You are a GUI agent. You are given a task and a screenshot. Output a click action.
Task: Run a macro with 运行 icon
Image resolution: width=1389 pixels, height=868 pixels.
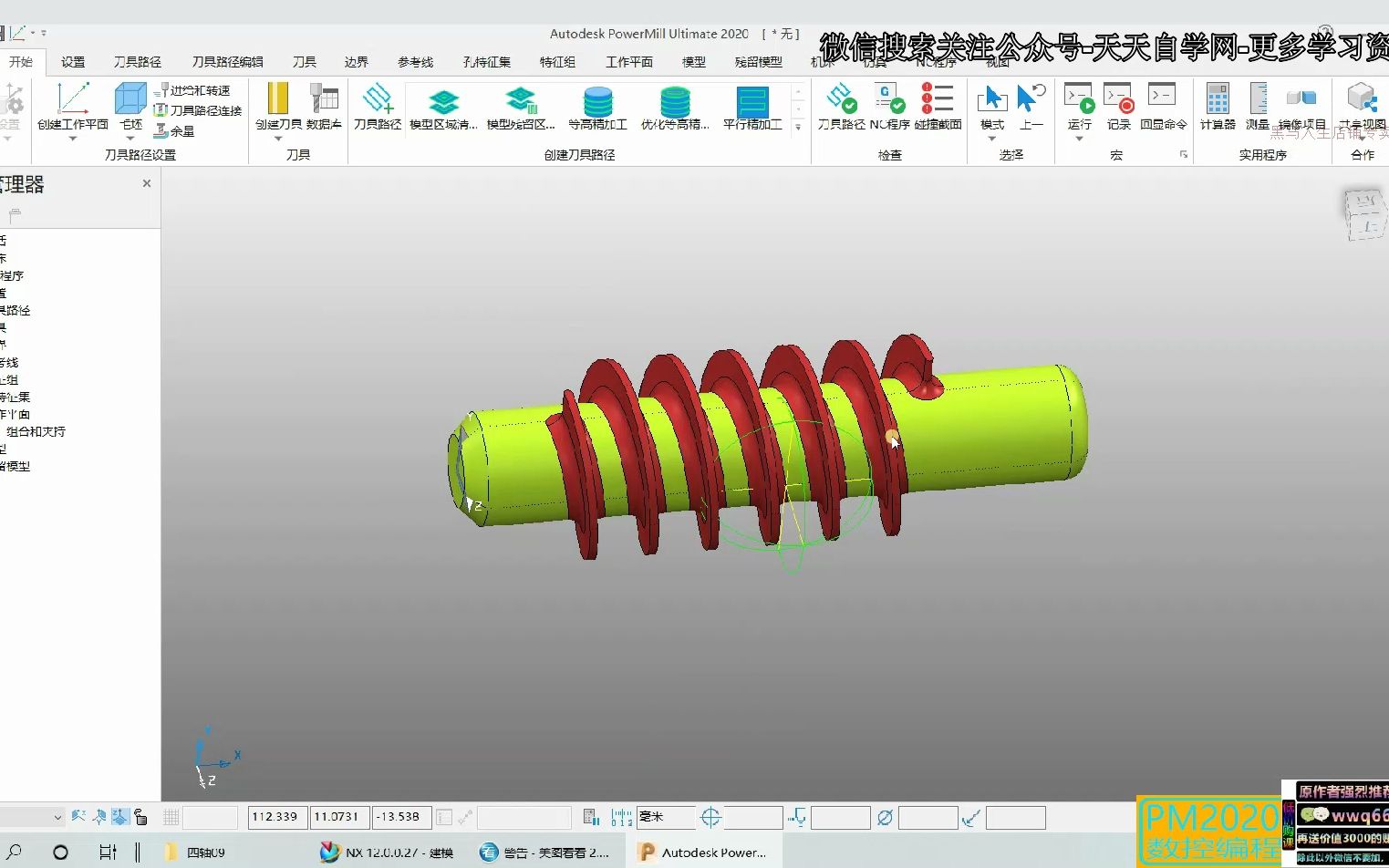point(1079,98)
